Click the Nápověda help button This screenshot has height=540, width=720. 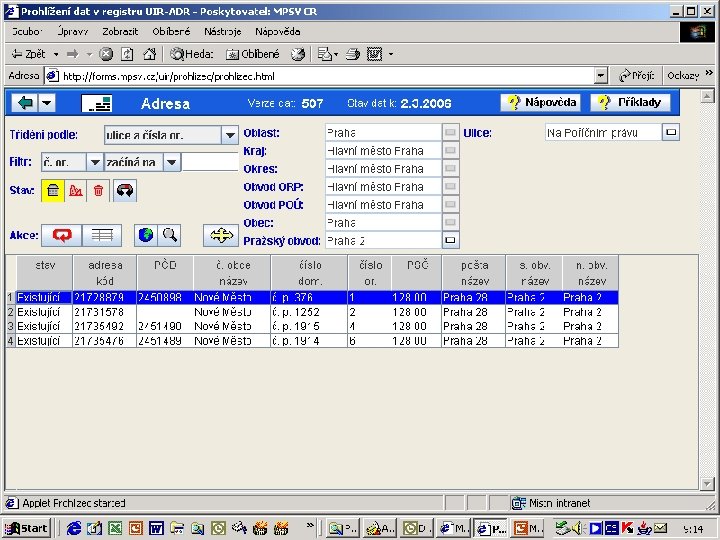[541, 103]
